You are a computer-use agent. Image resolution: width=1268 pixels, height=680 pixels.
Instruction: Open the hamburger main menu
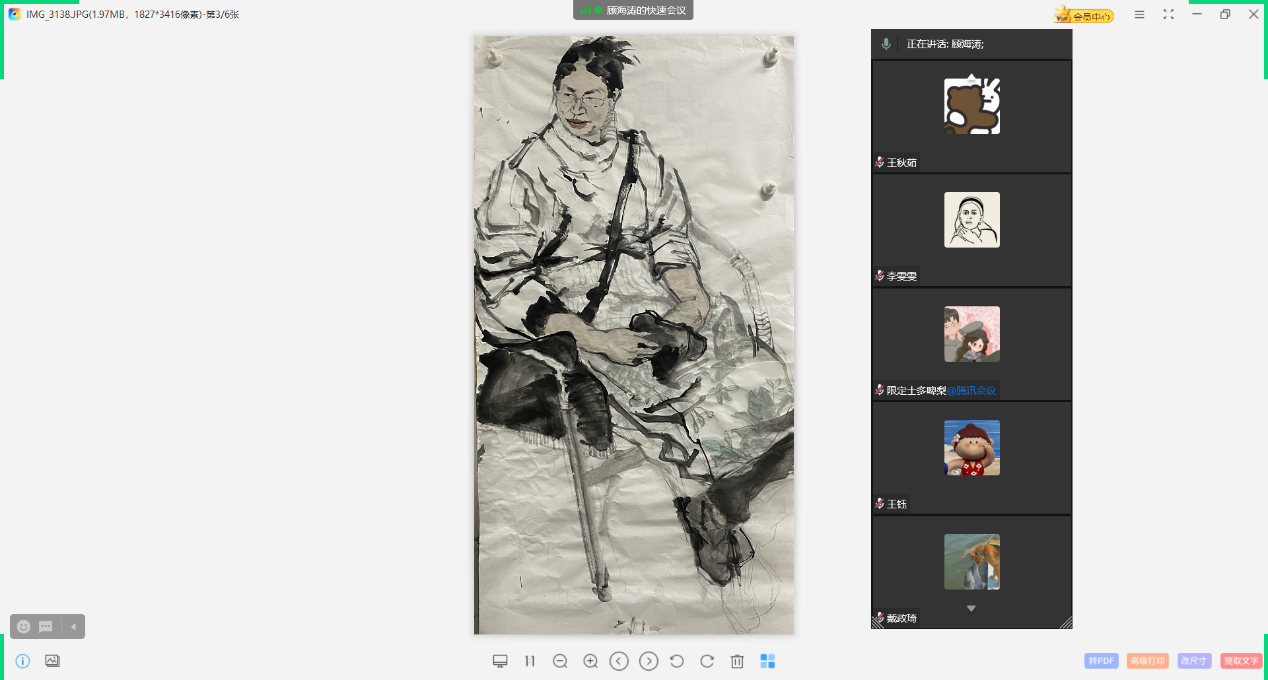coord(1139,14)
